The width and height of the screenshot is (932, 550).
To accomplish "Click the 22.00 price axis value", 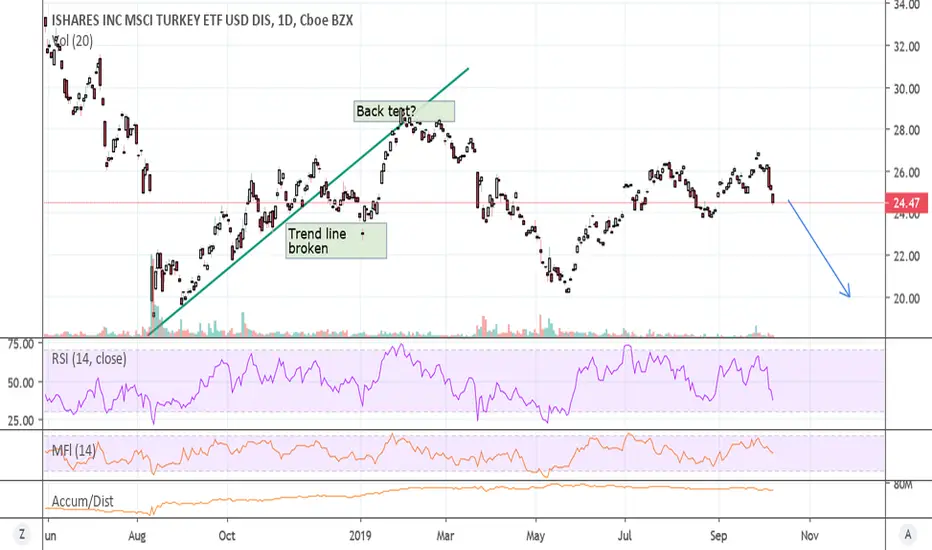I will tap(906, 256).
